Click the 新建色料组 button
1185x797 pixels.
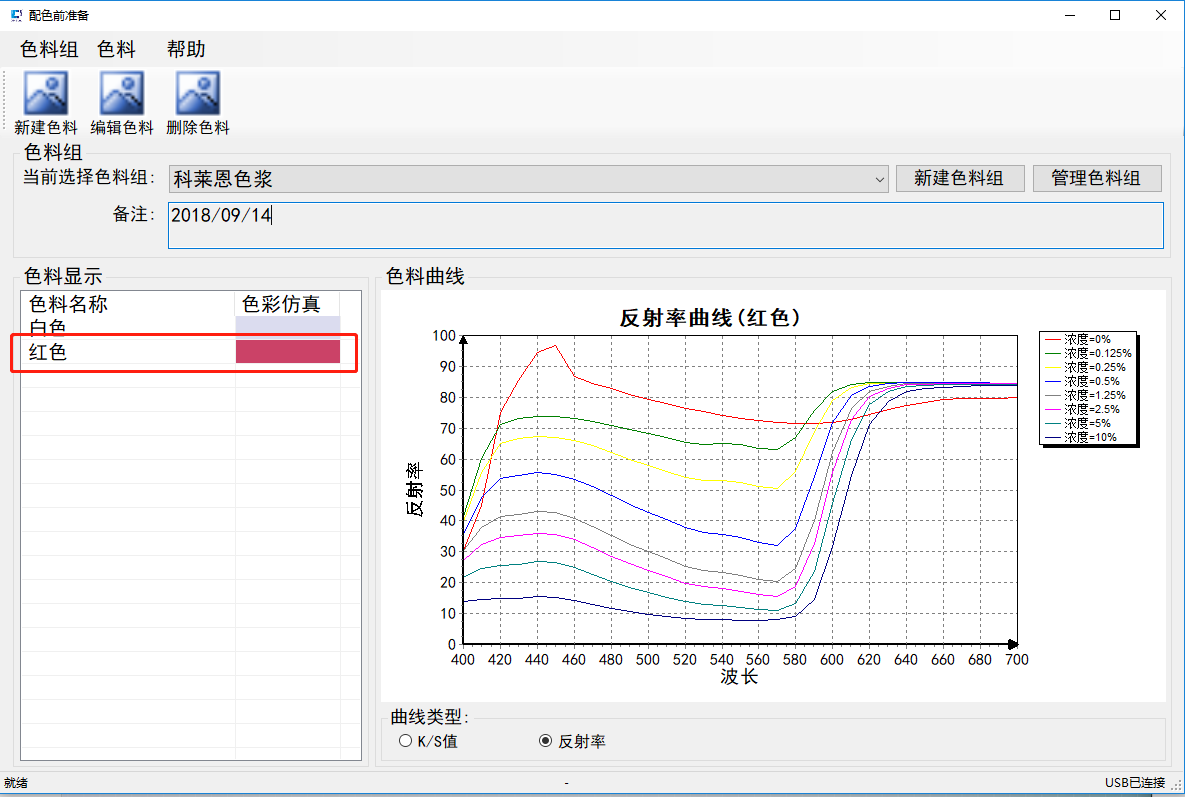tap(958, 179)
